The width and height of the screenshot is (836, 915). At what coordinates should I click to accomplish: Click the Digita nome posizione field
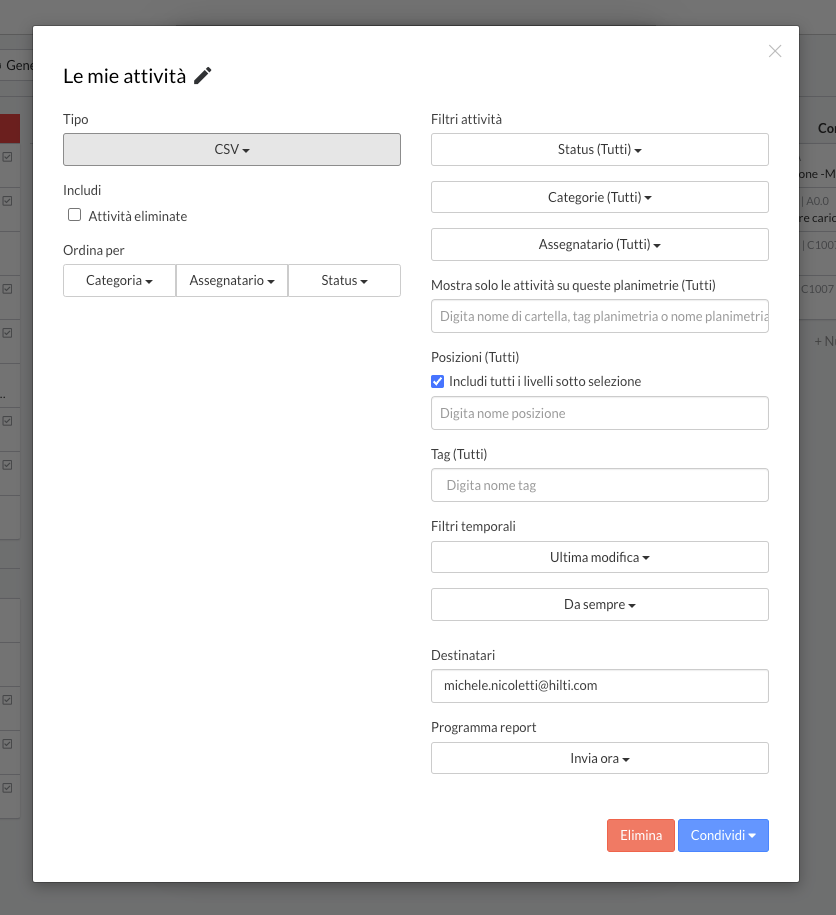click(x=599, y=413)
